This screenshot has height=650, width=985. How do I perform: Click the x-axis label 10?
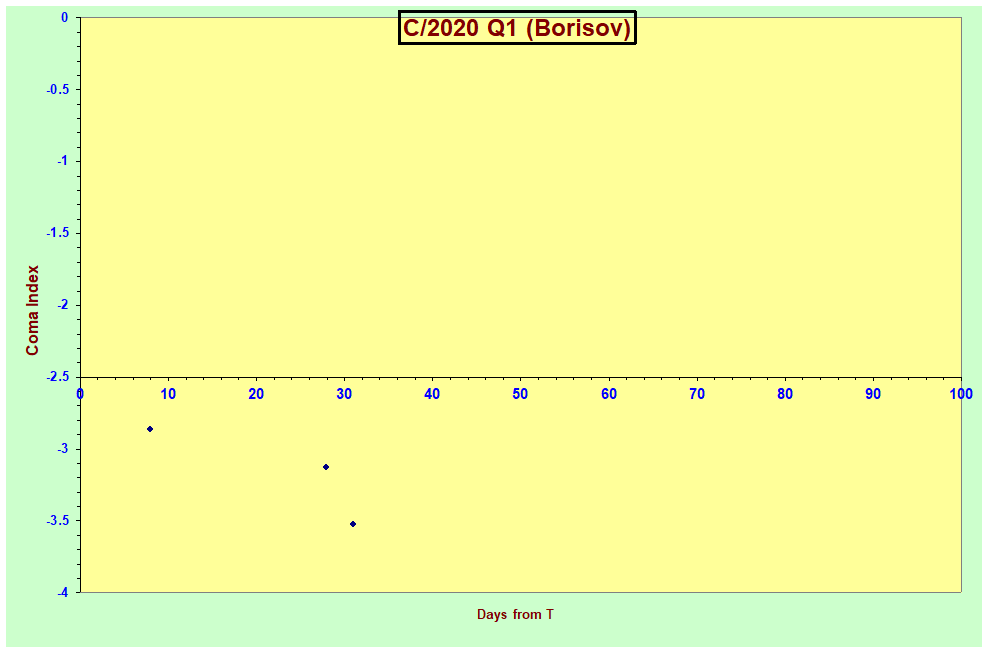tap(168, 394)
